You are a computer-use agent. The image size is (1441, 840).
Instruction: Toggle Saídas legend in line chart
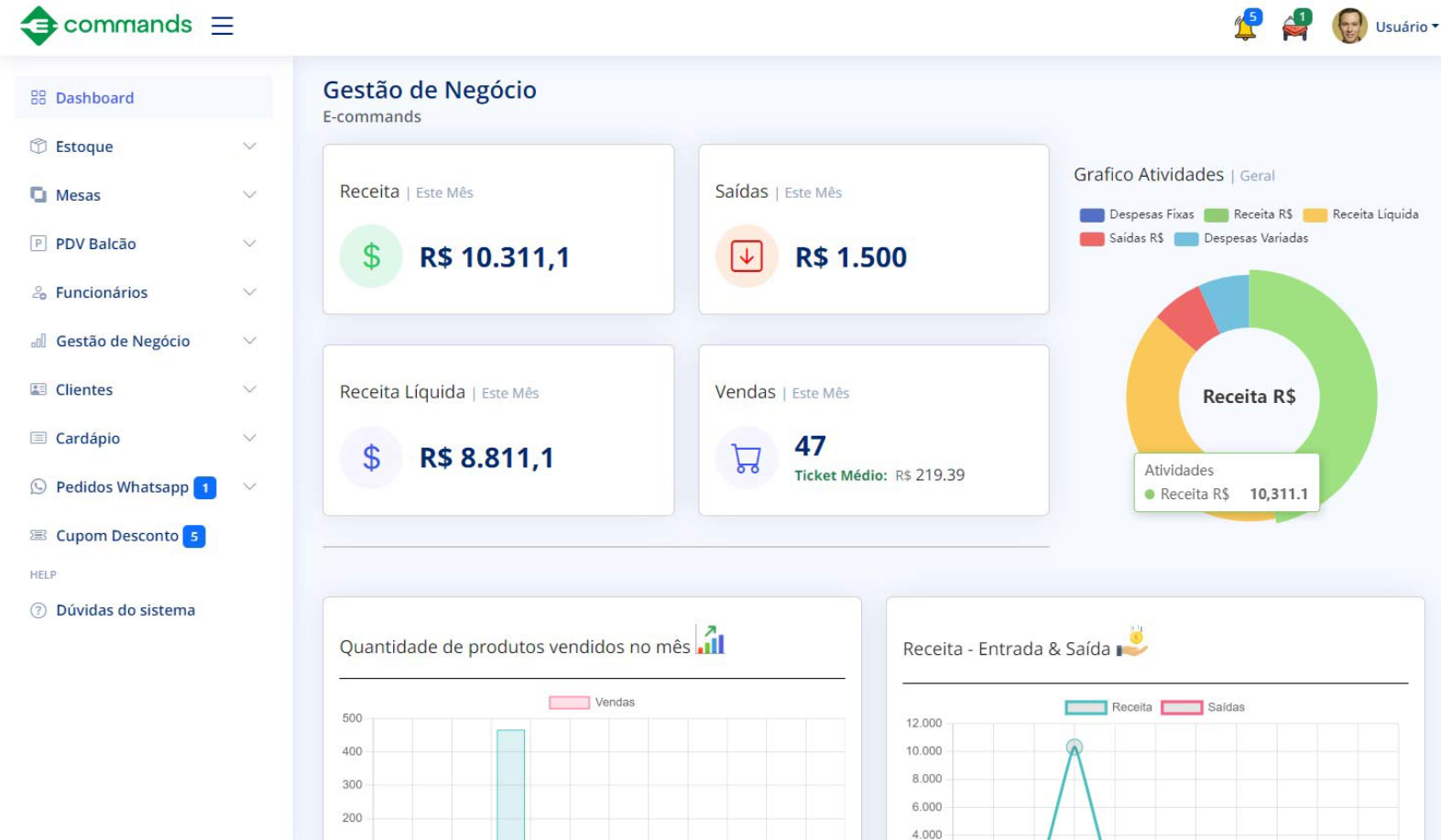pyautogui.click(x=1203, y=707)
